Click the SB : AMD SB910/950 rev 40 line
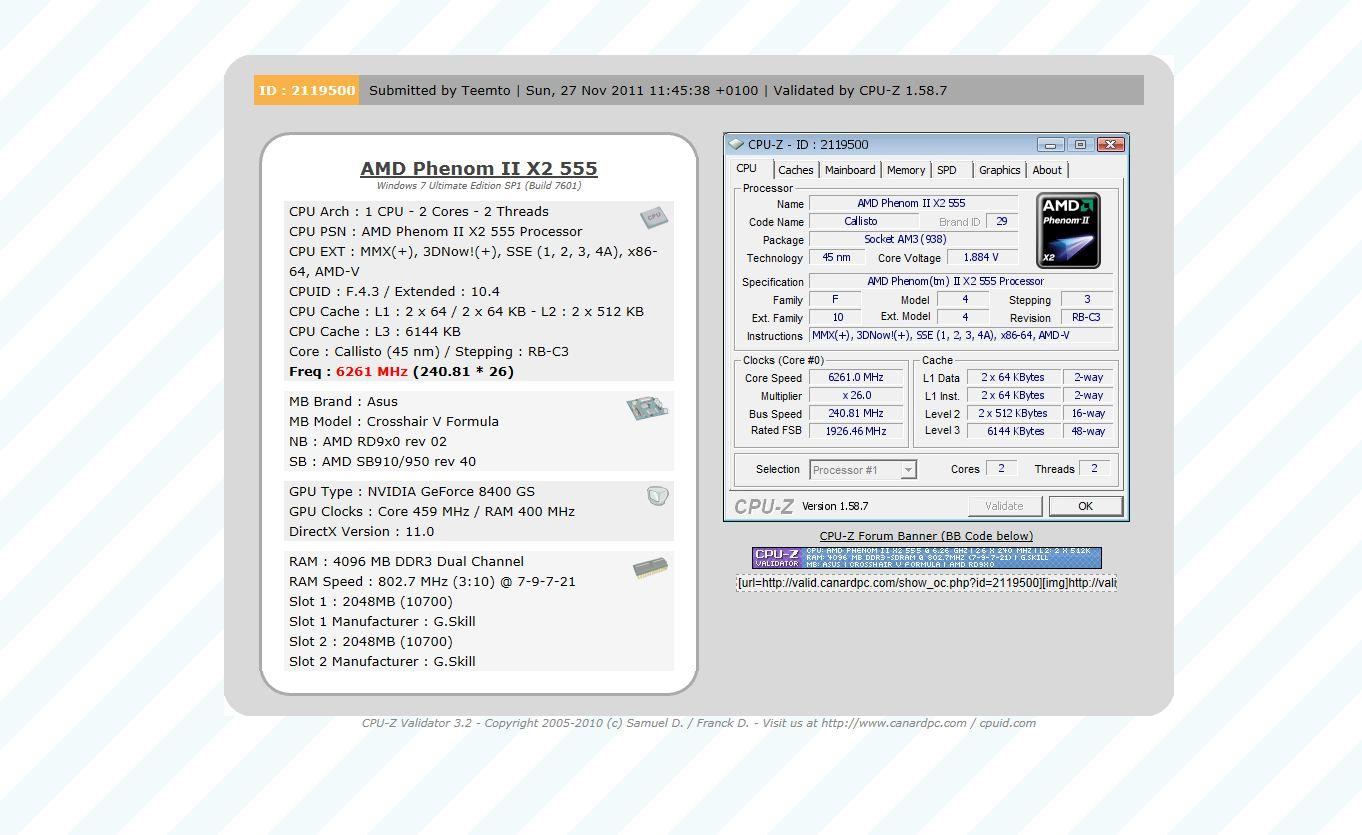The image size is (1362, 835). pyautogui.click(x=383, y=462)
